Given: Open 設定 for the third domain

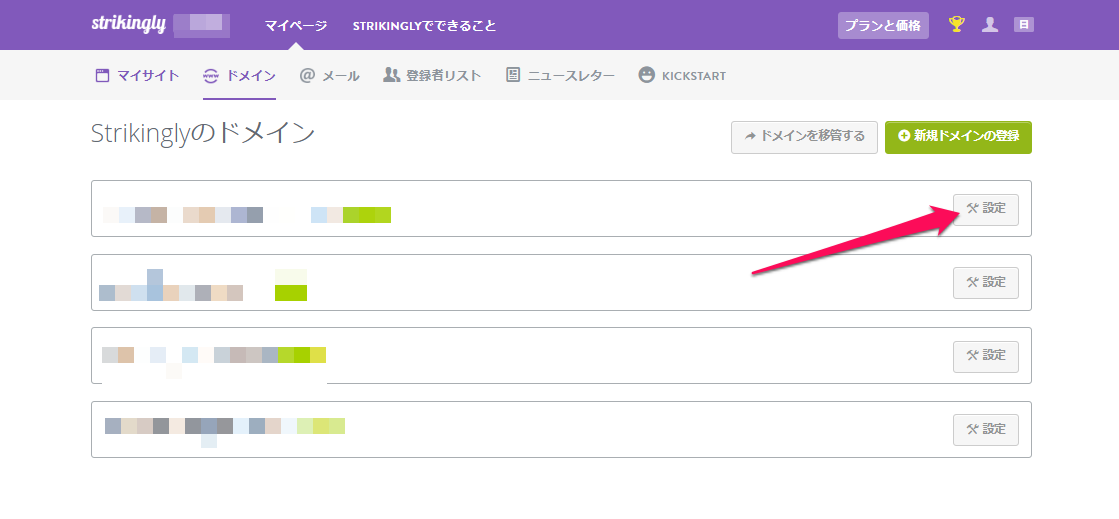Looking at the screenshot, I should point(986,356).
